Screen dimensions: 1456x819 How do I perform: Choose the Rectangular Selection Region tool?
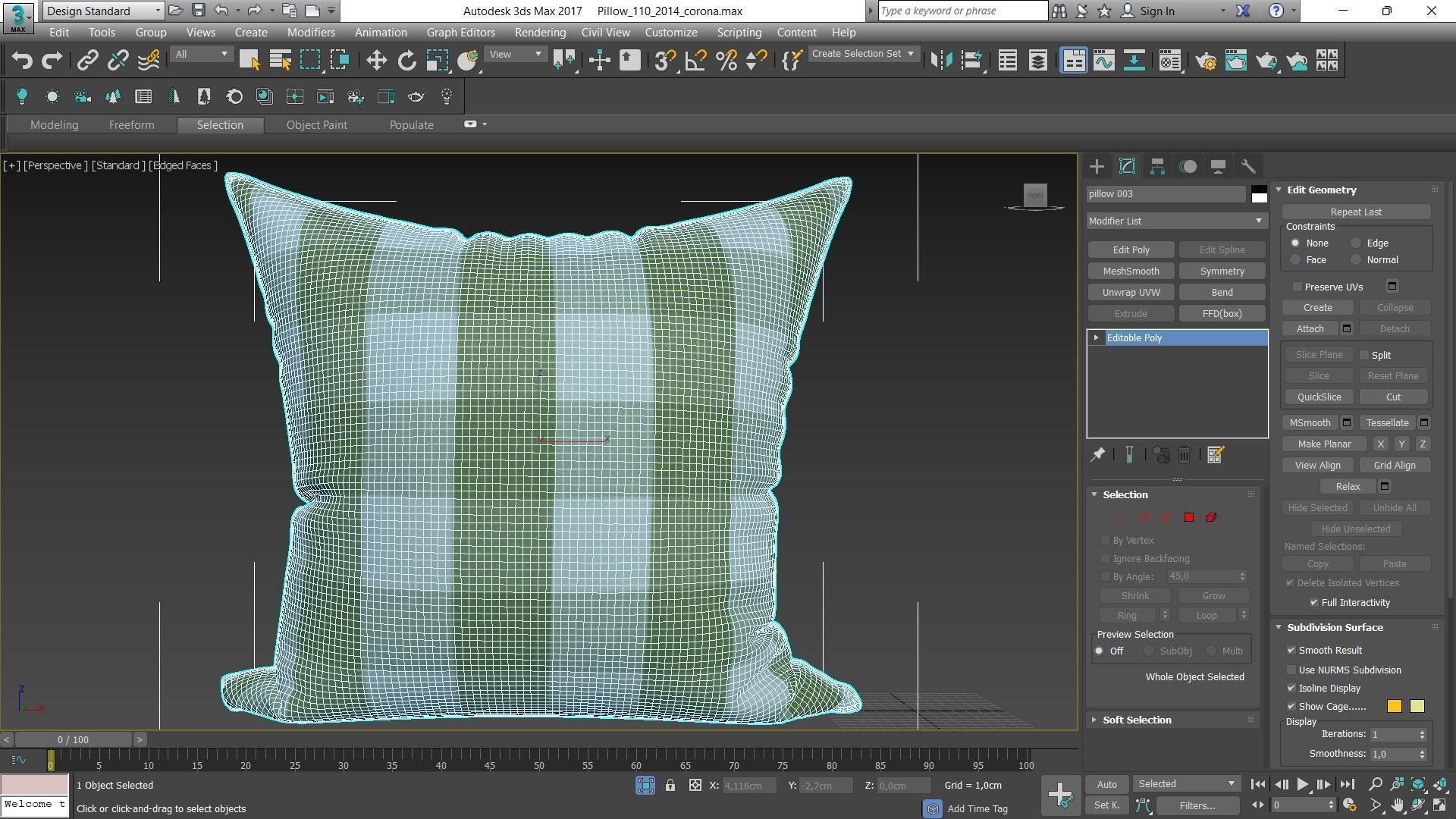coord(310,61)
